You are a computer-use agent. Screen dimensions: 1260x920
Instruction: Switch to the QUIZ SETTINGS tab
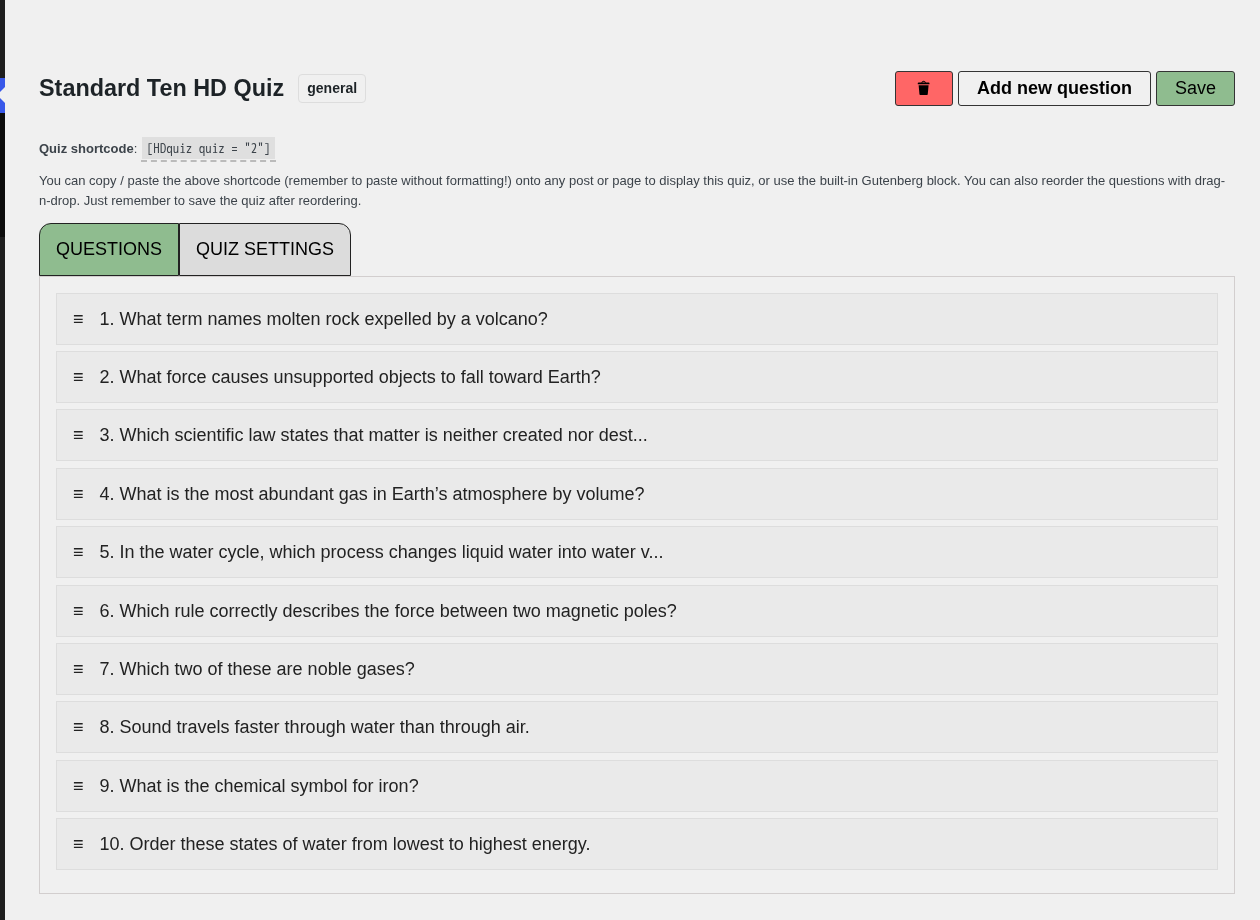pos(265,249)
